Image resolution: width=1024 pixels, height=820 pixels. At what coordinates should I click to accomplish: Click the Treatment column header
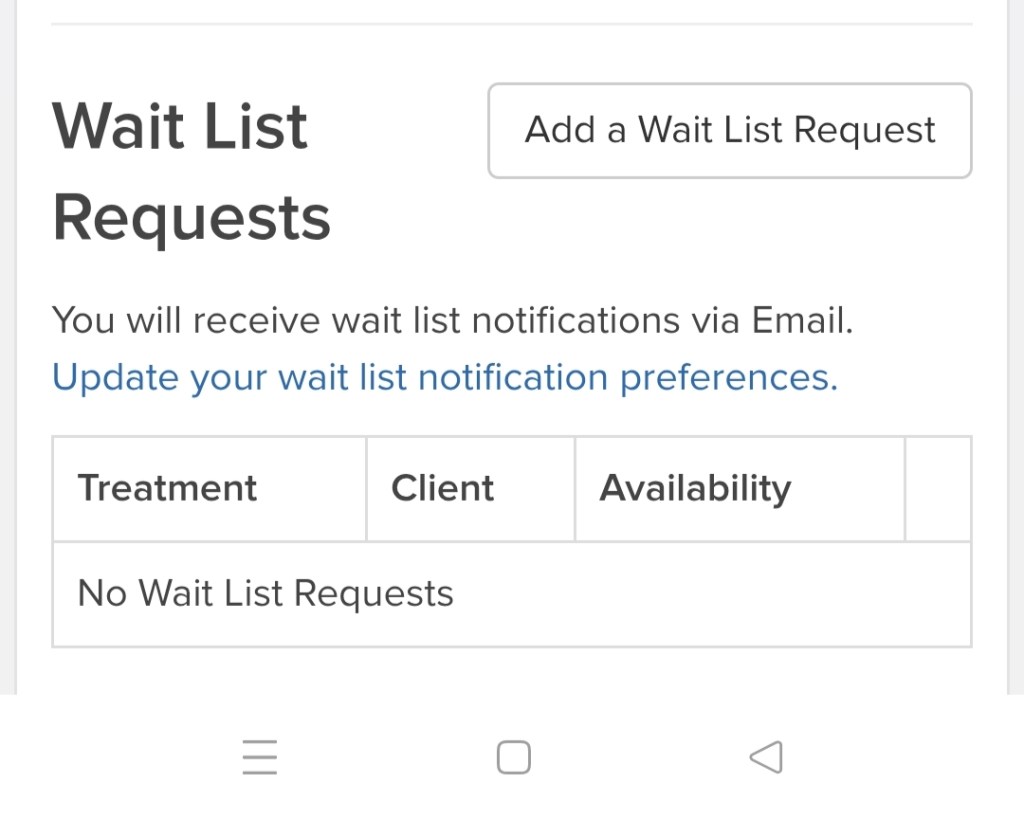click(168, 489)
